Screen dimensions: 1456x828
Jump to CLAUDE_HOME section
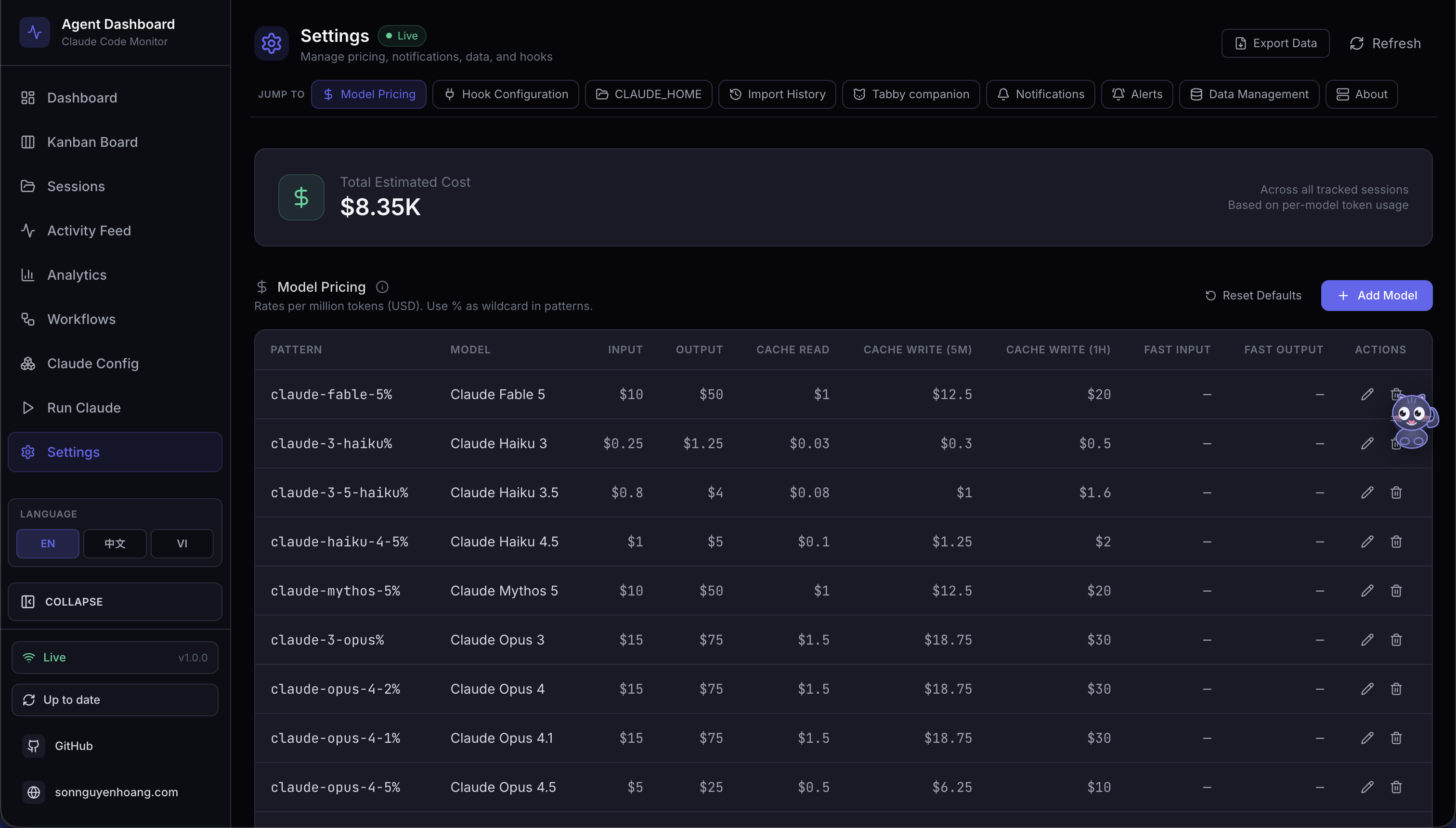coord(649,94)
